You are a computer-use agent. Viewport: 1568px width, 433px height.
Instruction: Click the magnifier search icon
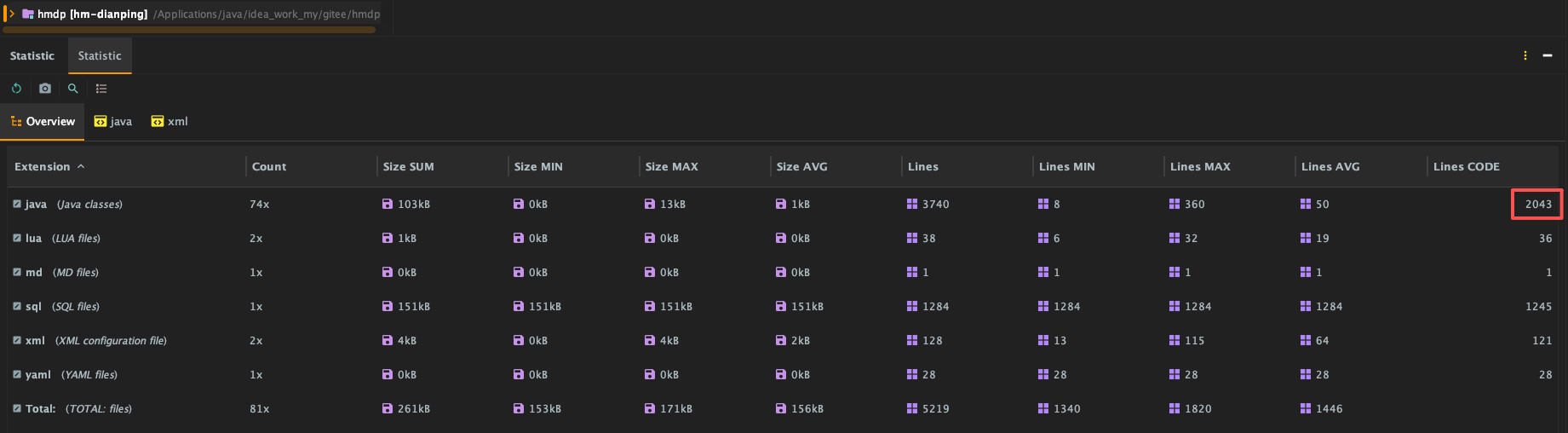click(73, 89)
